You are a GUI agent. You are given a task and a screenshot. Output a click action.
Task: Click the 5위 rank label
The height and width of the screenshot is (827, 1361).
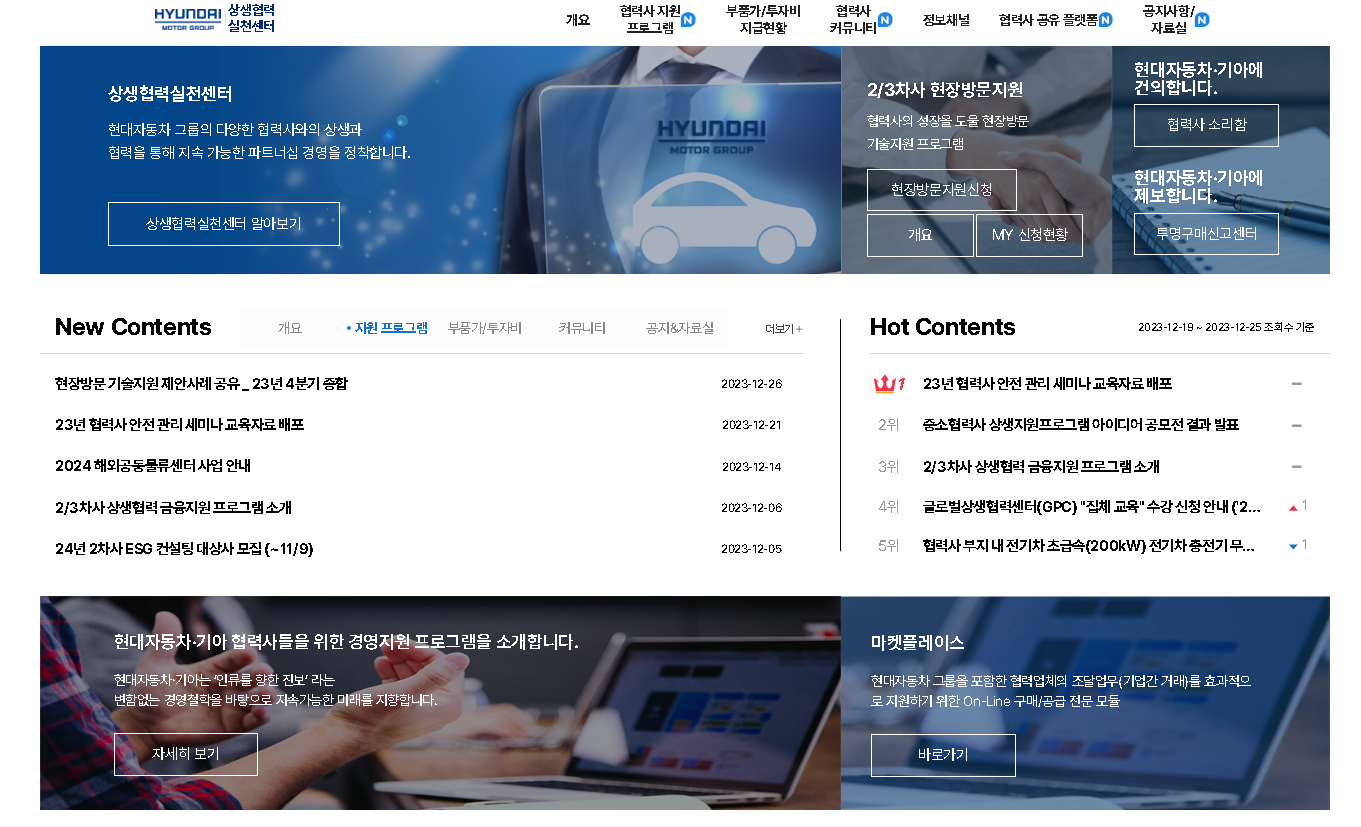pos(889,546)
